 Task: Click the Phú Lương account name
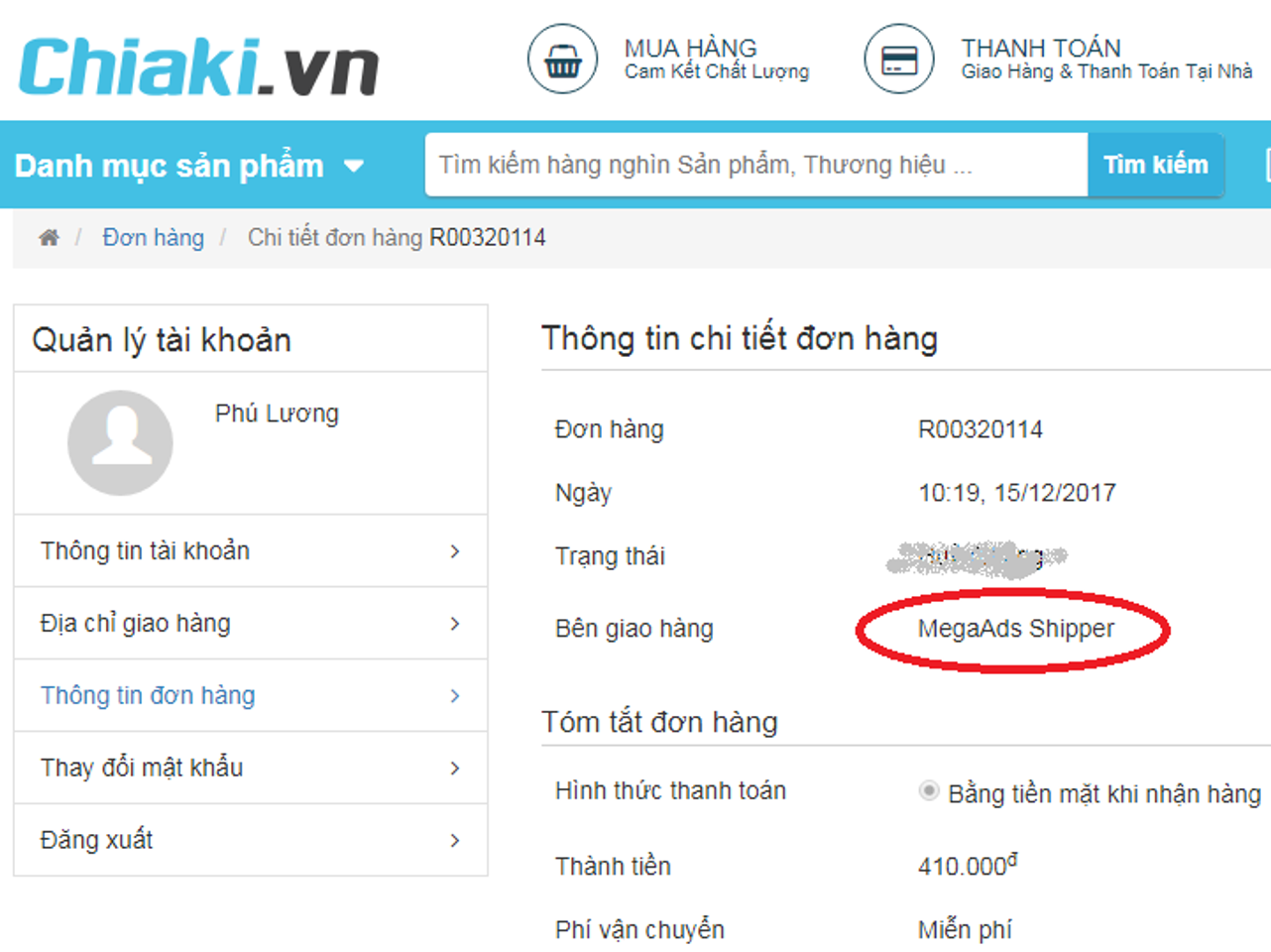coord(277,414)
